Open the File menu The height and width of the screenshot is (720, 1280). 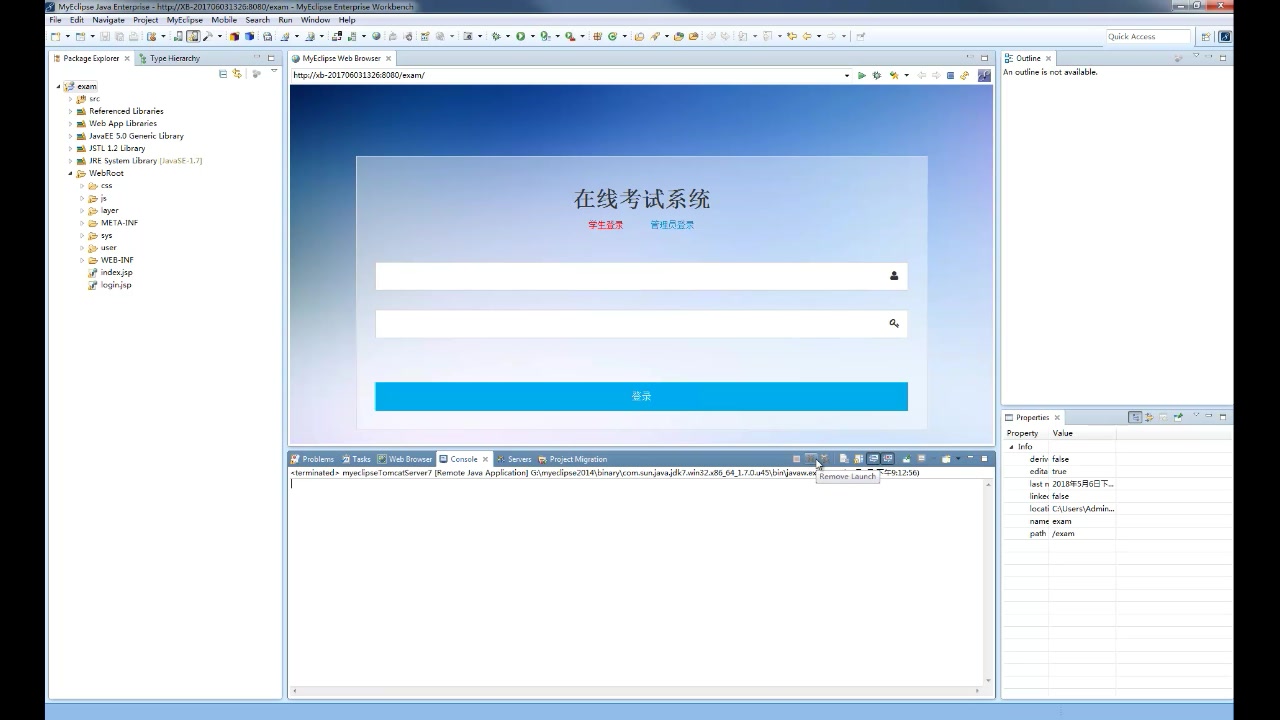pos(55,20)
